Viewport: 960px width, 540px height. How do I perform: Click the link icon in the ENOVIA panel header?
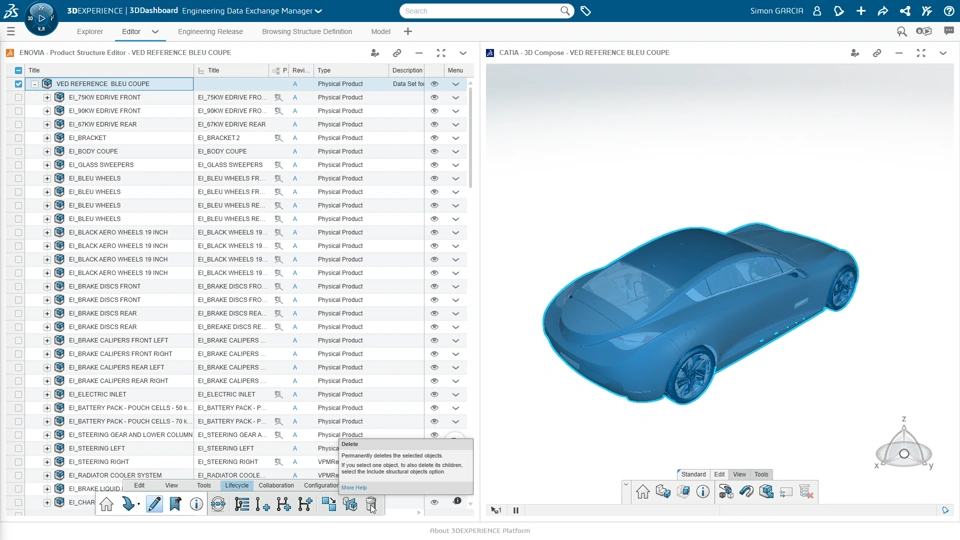pos(397,53)
